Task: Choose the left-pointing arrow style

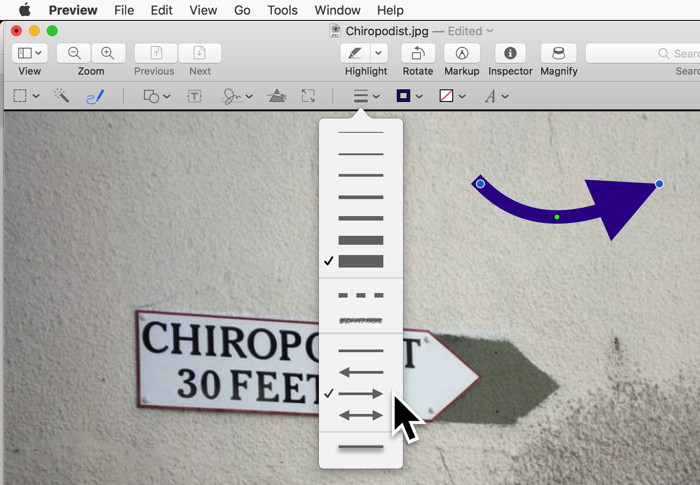Action: coord(361,372)
